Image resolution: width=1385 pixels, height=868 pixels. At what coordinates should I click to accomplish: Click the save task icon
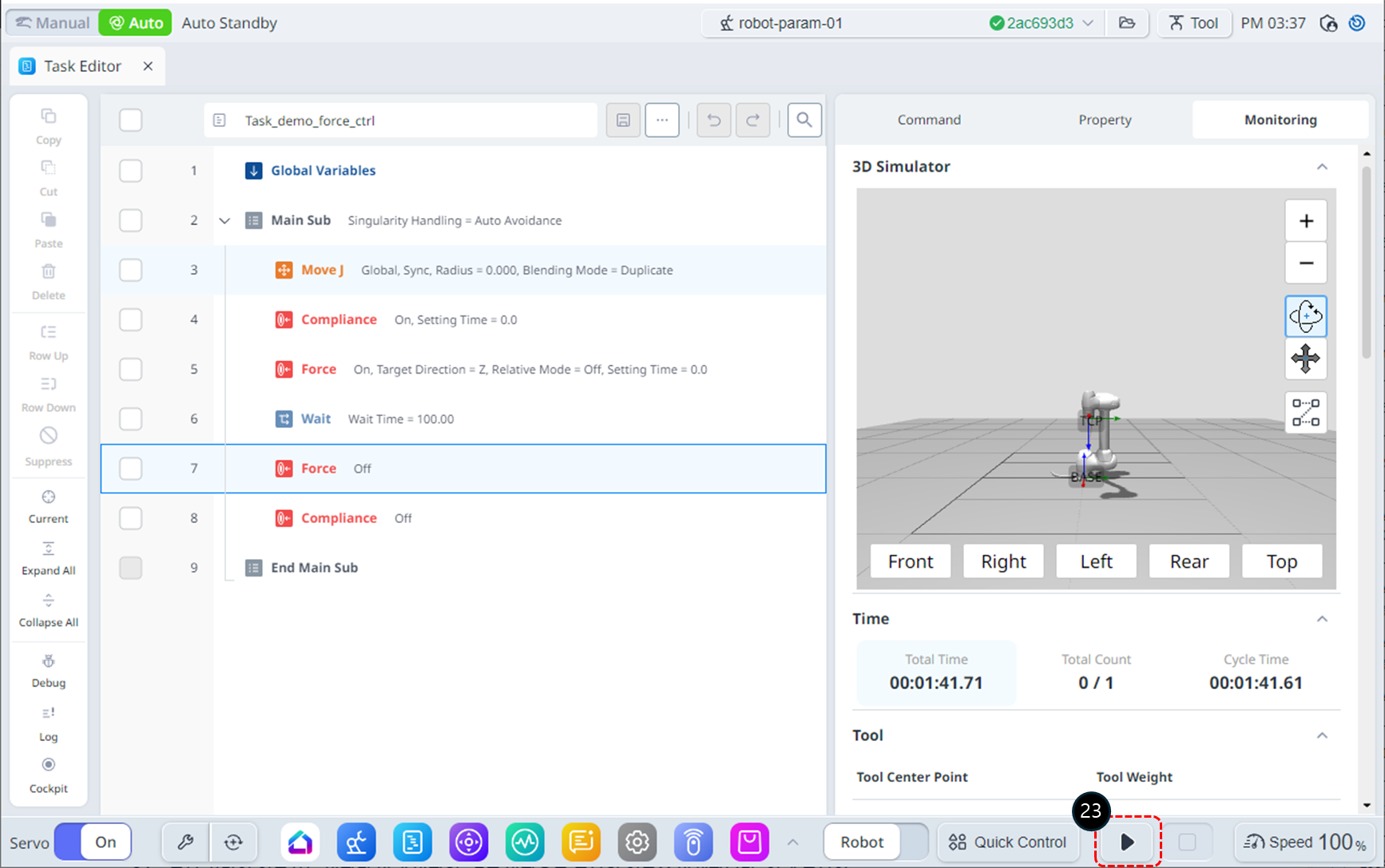pyautogui.click(x=623, y=121)
